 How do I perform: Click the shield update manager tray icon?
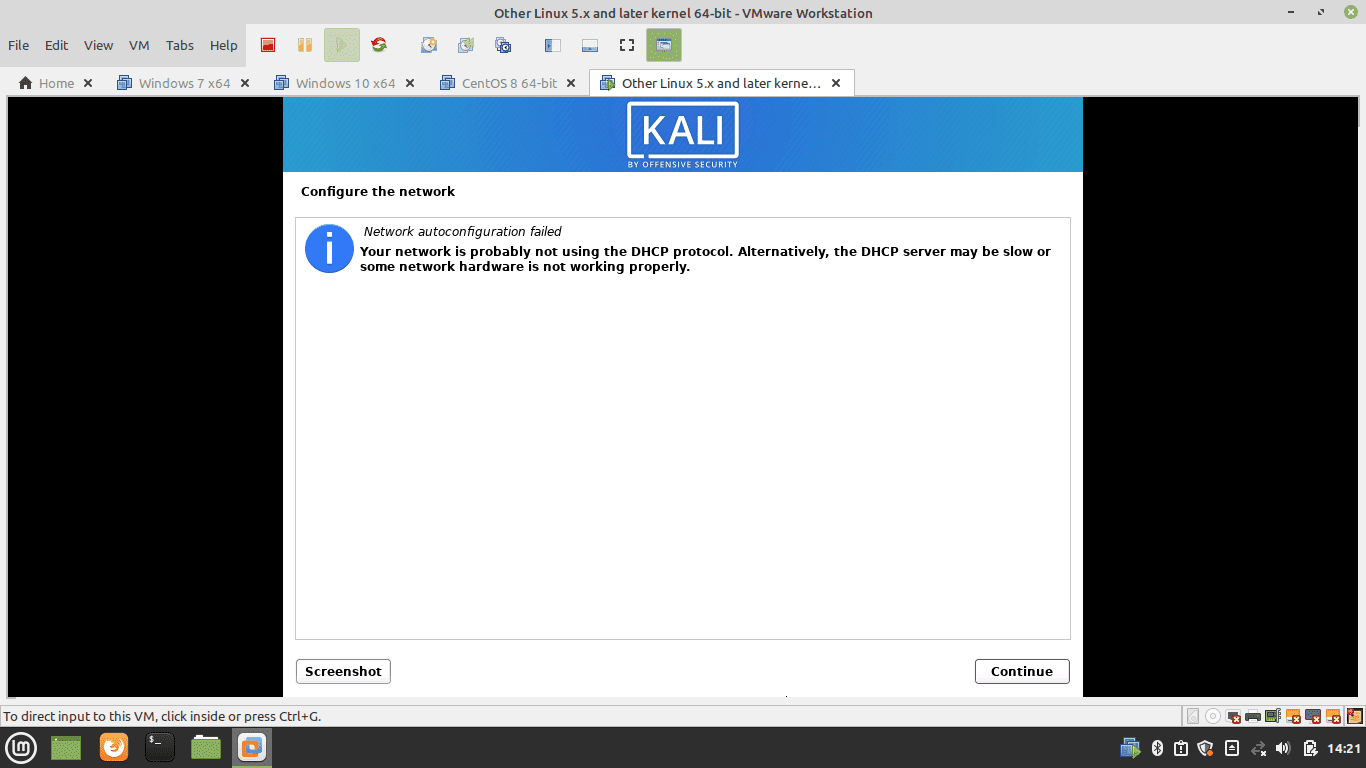click(1205, 748)
